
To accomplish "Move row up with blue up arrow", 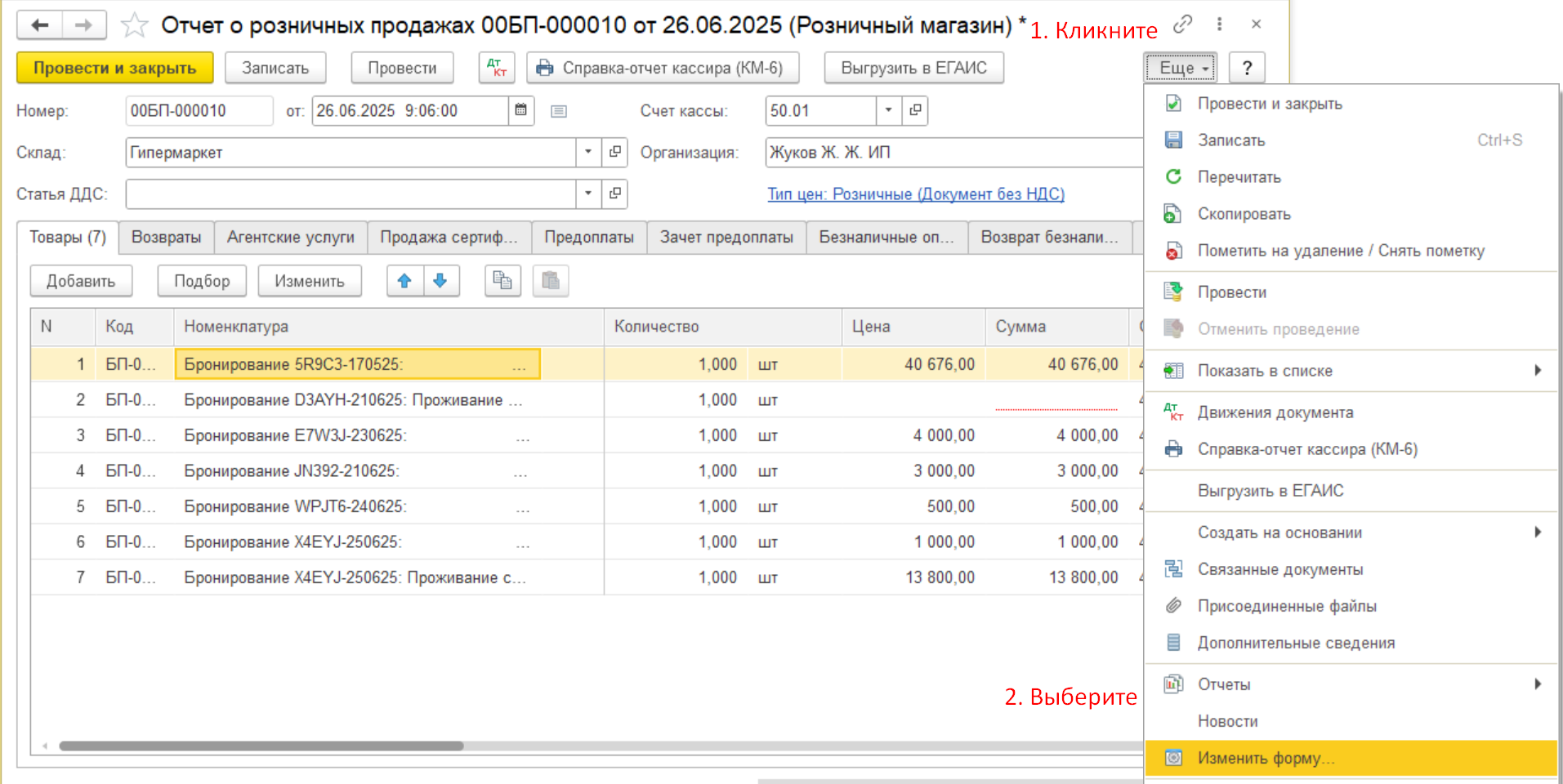I will coord(404,281).
